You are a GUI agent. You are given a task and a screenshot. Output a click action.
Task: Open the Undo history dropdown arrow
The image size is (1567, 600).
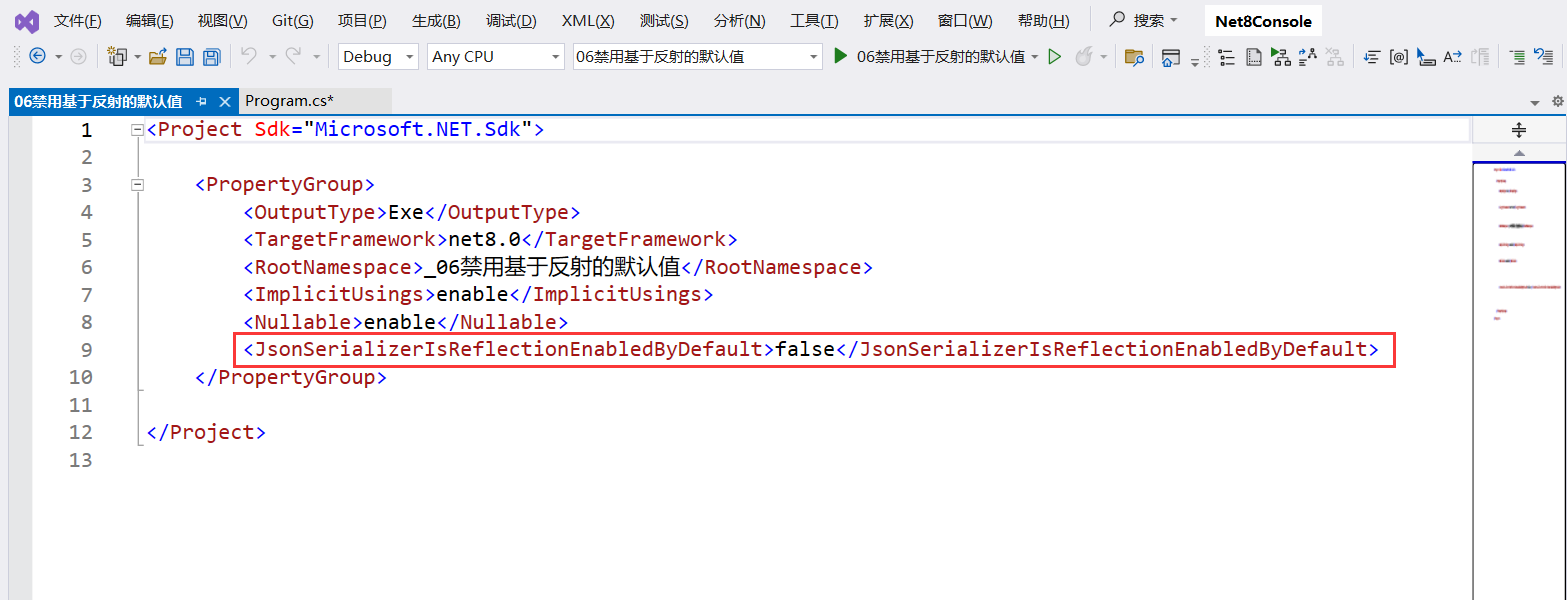272,57
